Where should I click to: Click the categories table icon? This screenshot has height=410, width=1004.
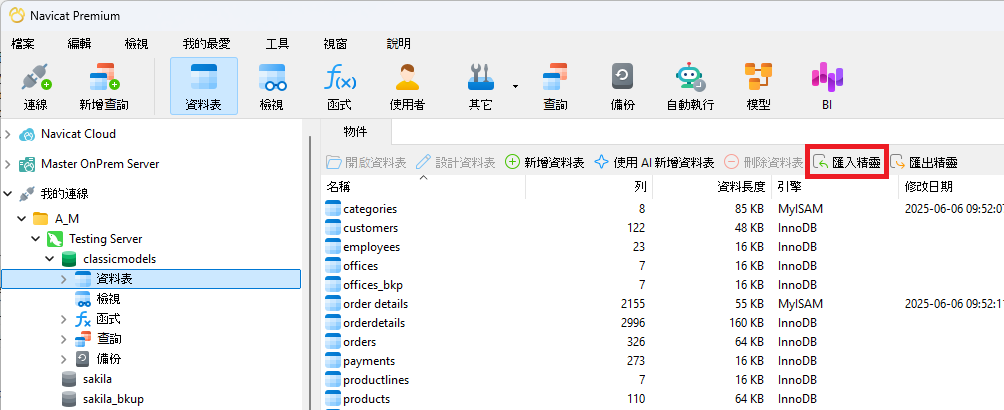click(x=333, y=209)
